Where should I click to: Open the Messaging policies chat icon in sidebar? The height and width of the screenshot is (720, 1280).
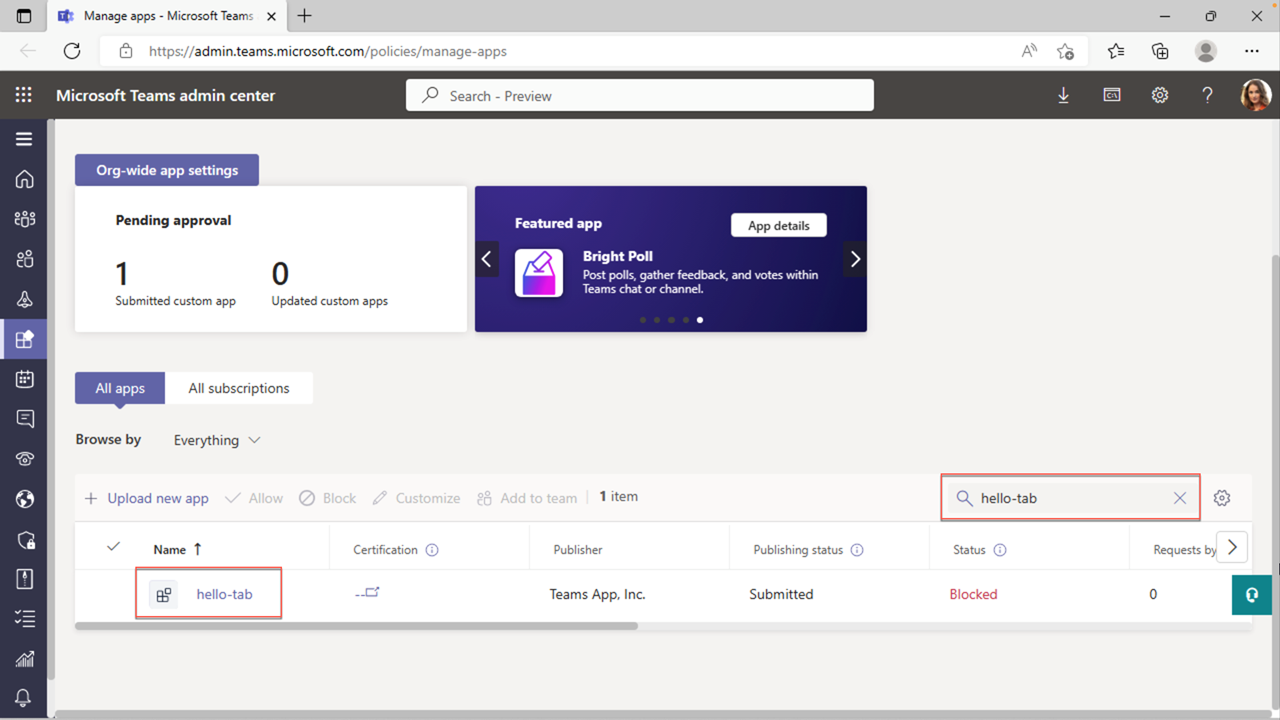25,419
